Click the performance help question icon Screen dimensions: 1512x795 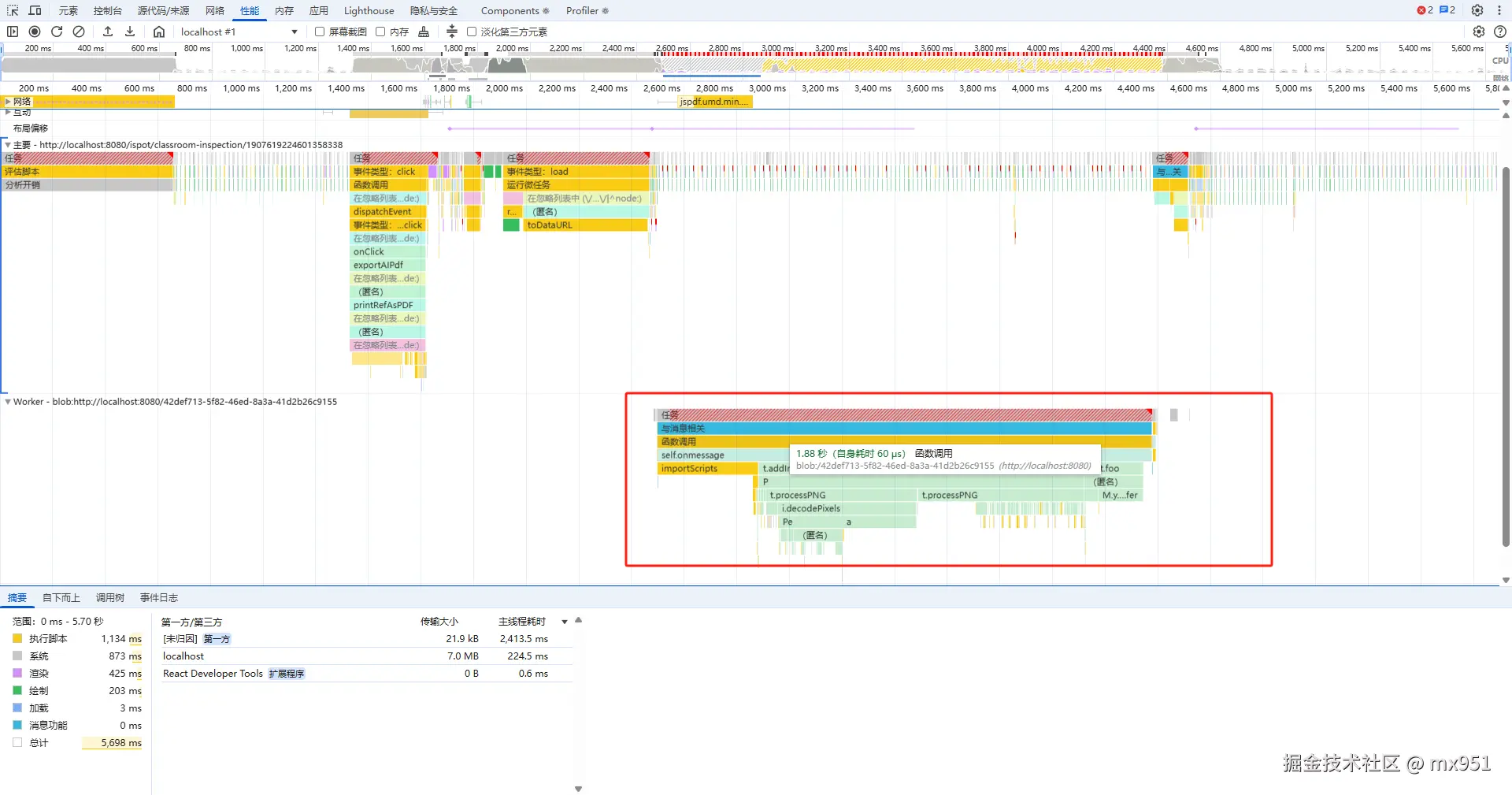coord(1500,32)
